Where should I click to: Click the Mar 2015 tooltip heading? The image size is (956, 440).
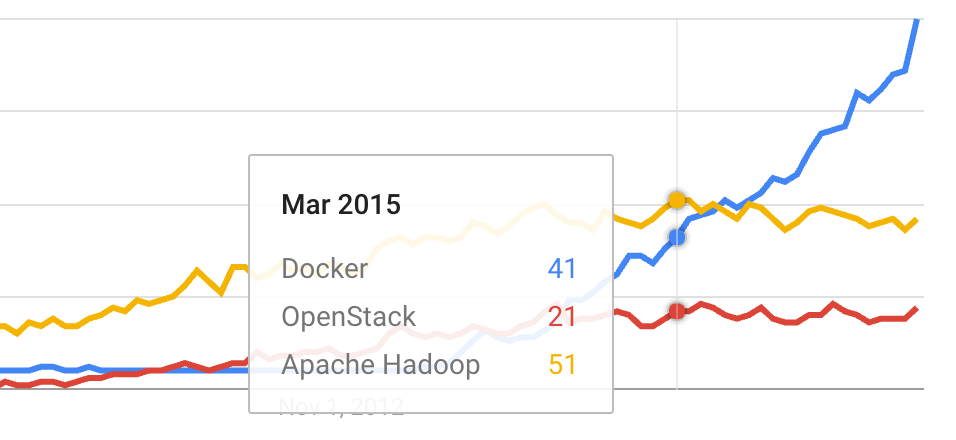coord(341,206)
